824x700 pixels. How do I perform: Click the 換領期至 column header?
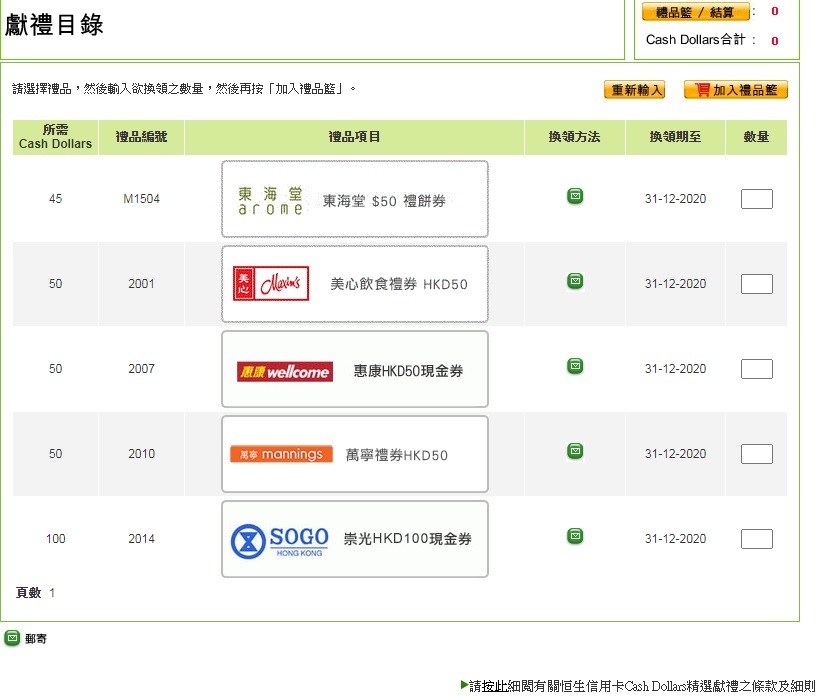675,137
